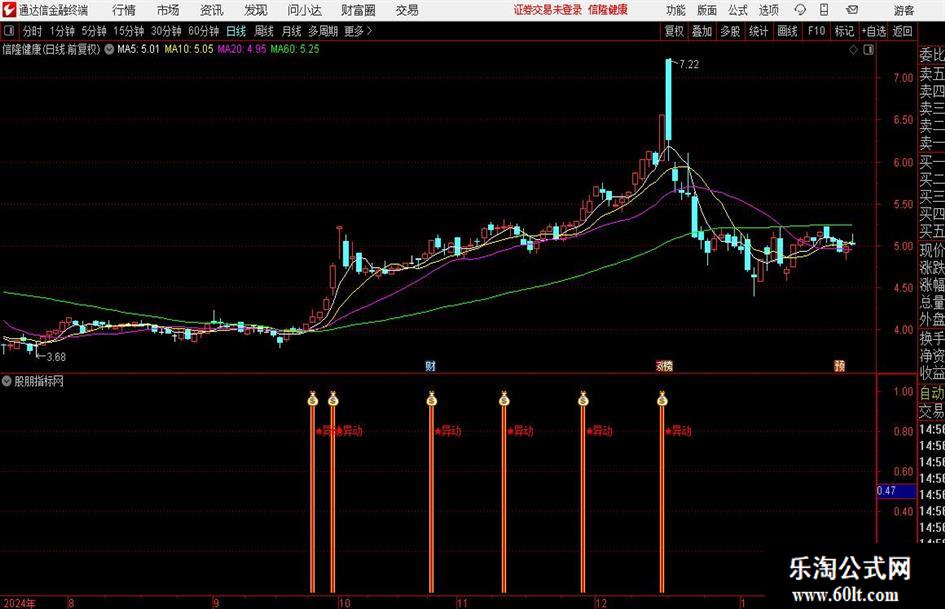Viewport: 945px width, 609px height.
Task: Click the 返回 back button
Action: 902,31
